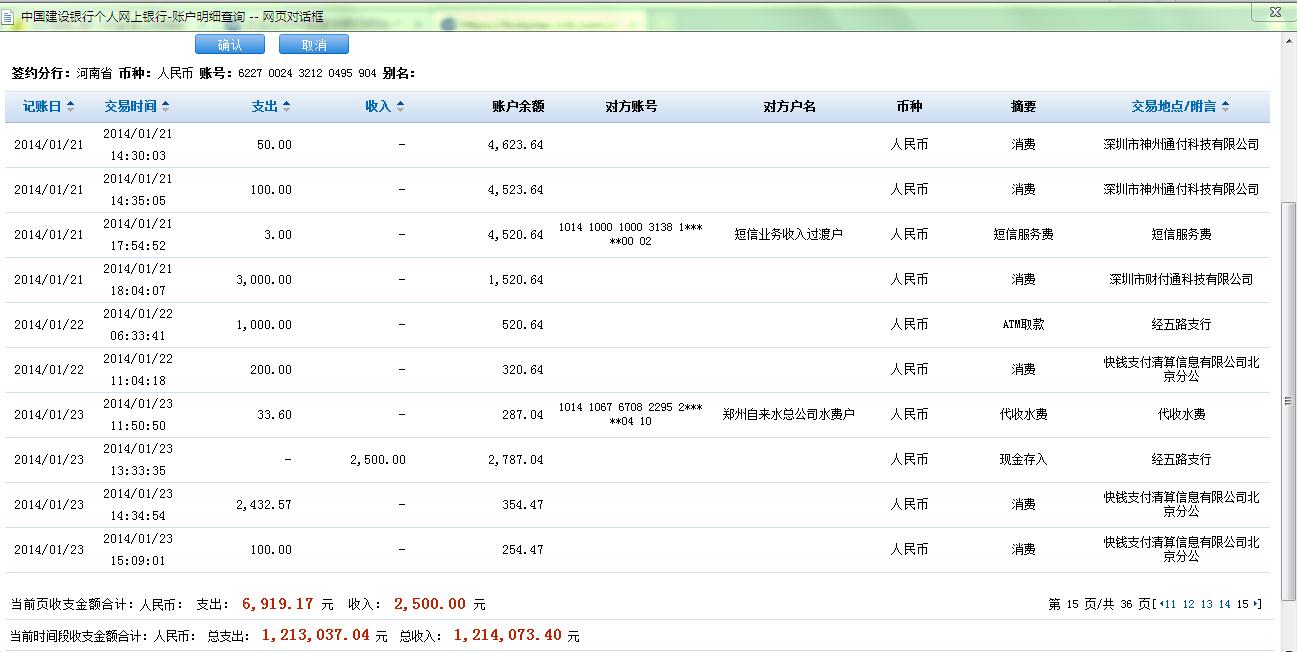This screenshot has width=1297, height=652.
Task: Sort table by 记账日 column header
Action: [x=42, y=107]
